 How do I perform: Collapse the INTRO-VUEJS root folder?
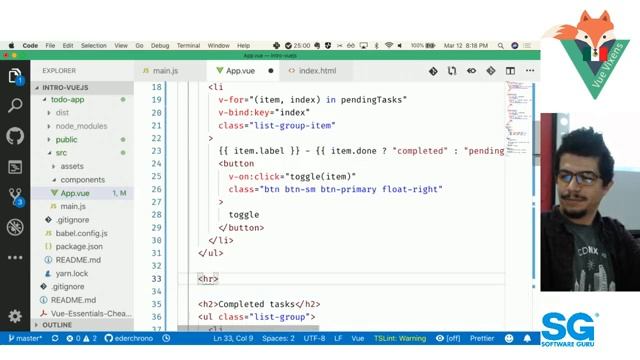[x=82, y=87]
